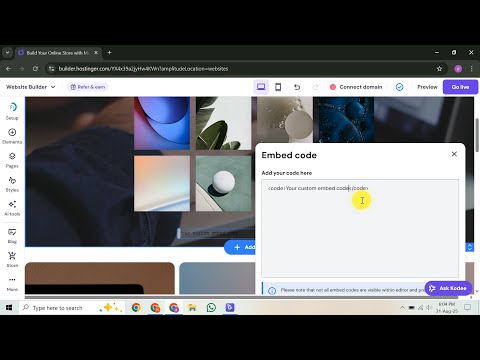Image resolution: width=480 pixels, height=360 pixels.
Task: Open Ask Kodee assistant
Action: click(448, 288)
